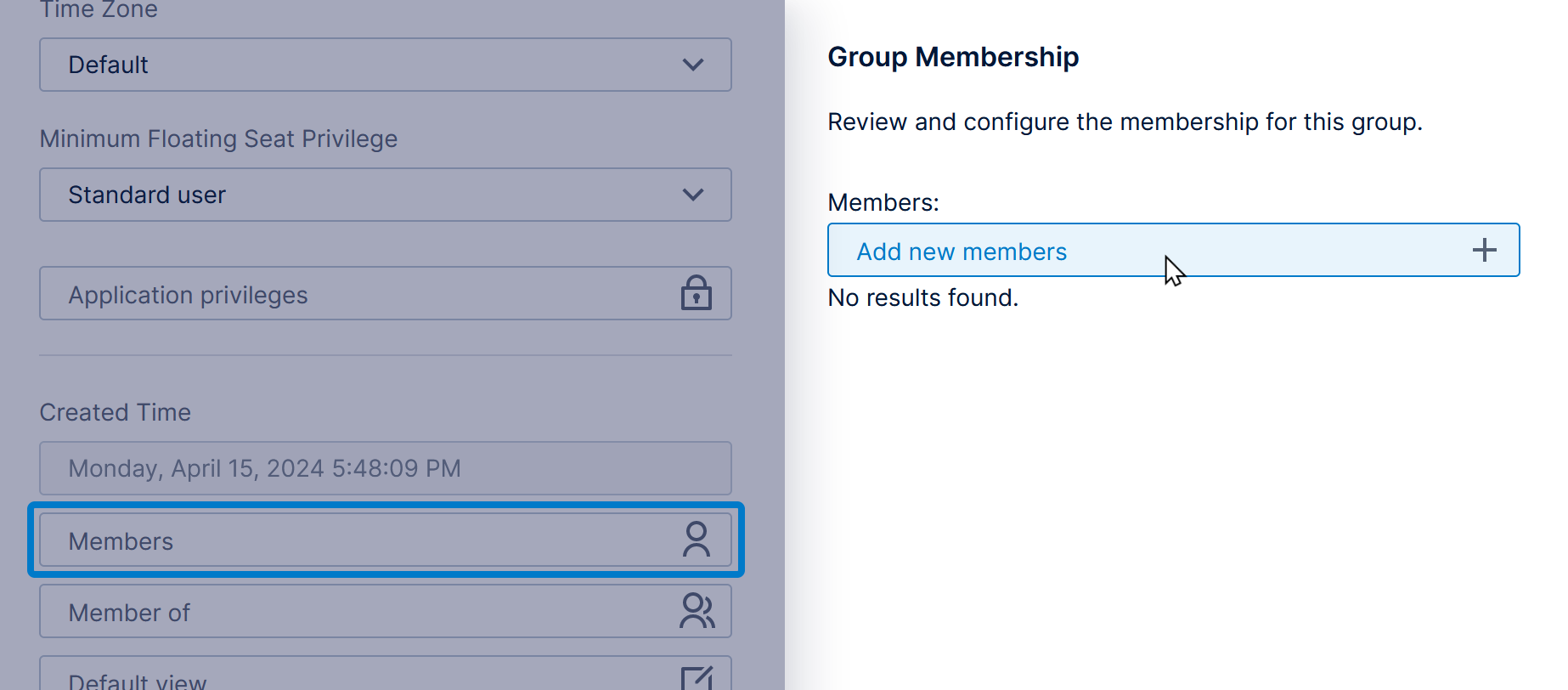Click the Group Membership heading
Screen dimensions: 1568x690
[x=953, y=57]
